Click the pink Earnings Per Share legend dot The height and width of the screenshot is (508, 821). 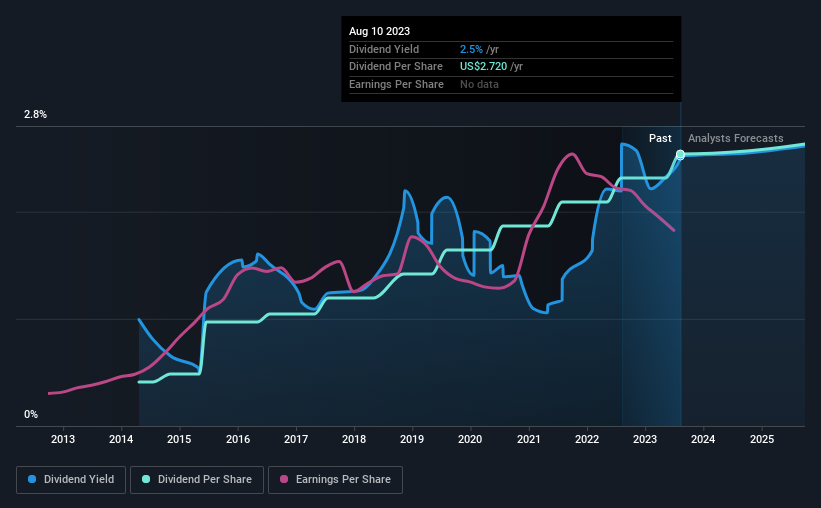coord(284,479)
